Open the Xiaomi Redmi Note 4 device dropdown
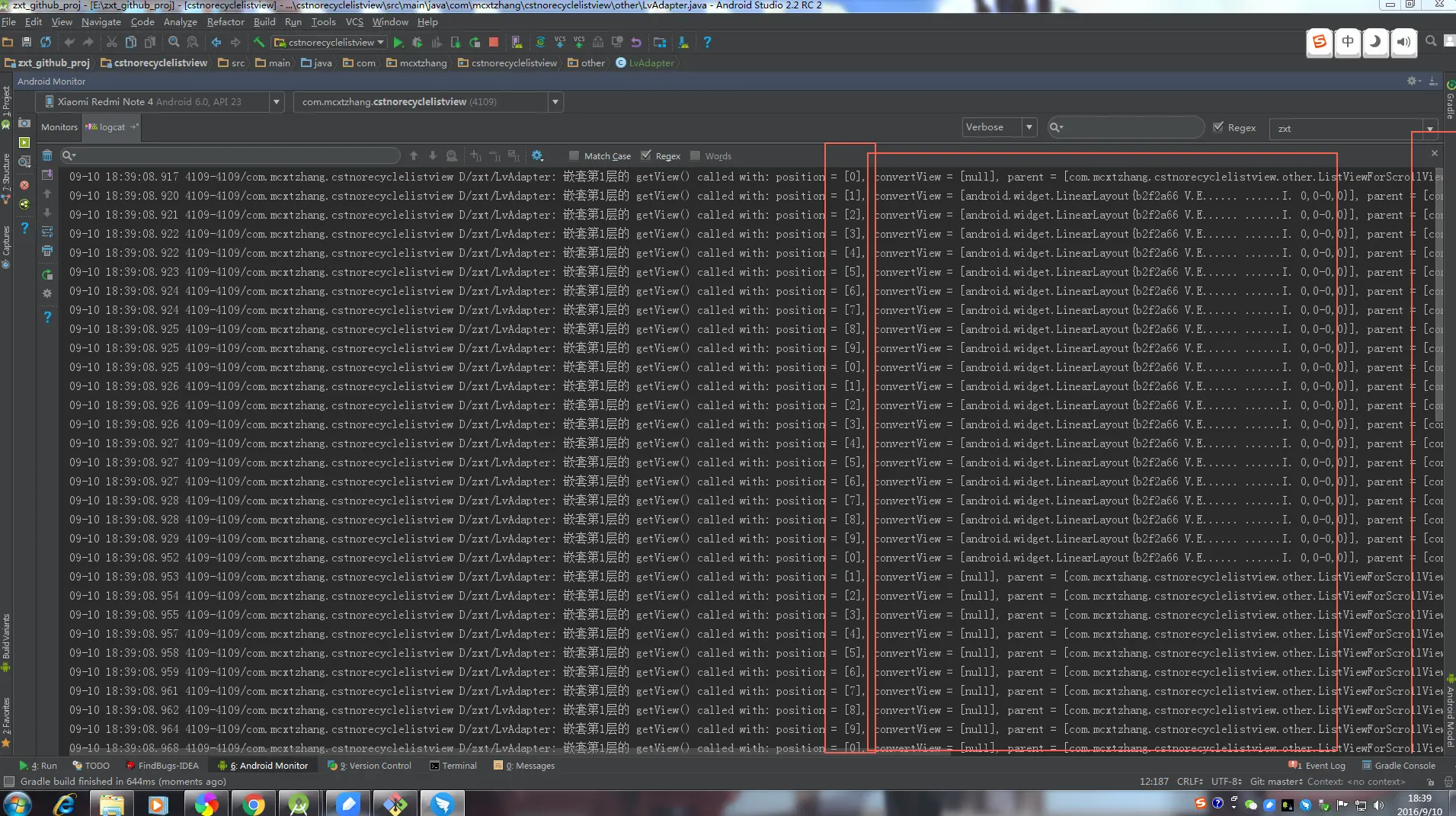 [160, 101]
